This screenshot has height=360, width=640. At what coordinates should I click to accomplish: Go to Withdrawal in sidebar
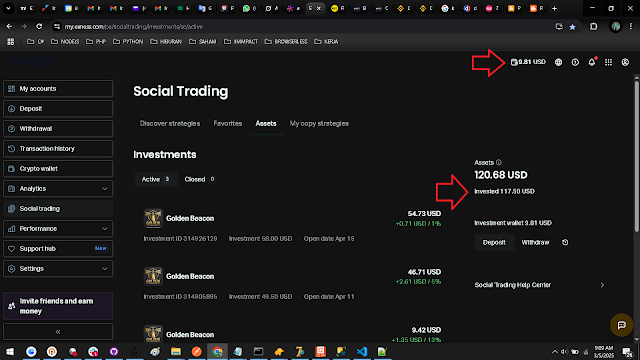click(58, 129)
